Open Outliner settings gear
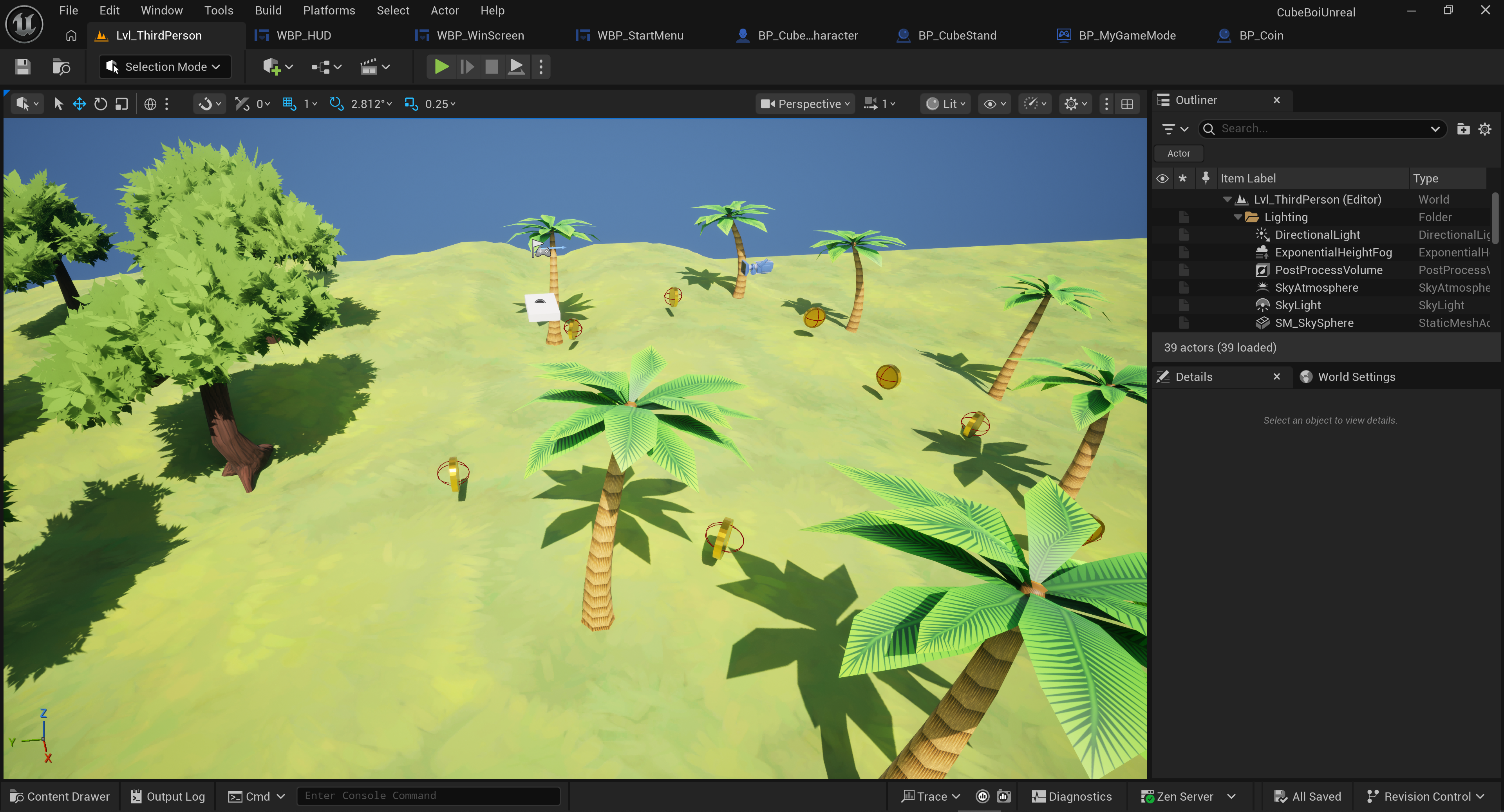 [x=1484, y=129]
